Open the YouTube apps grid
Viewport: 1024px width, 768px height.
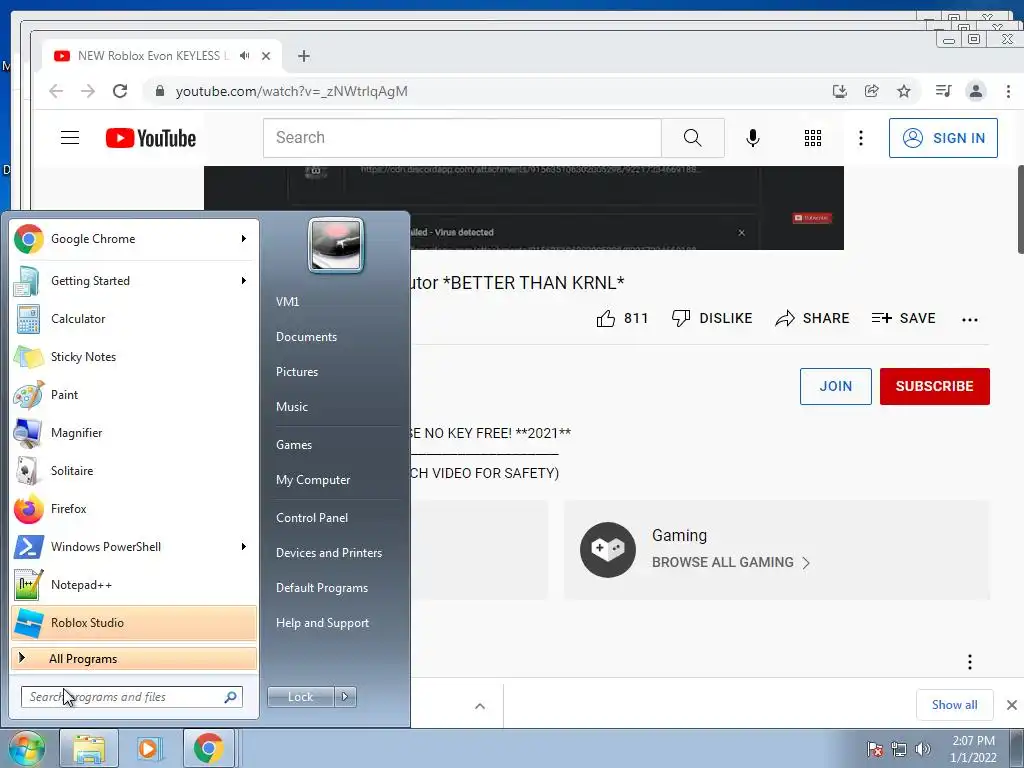(813, 138)
